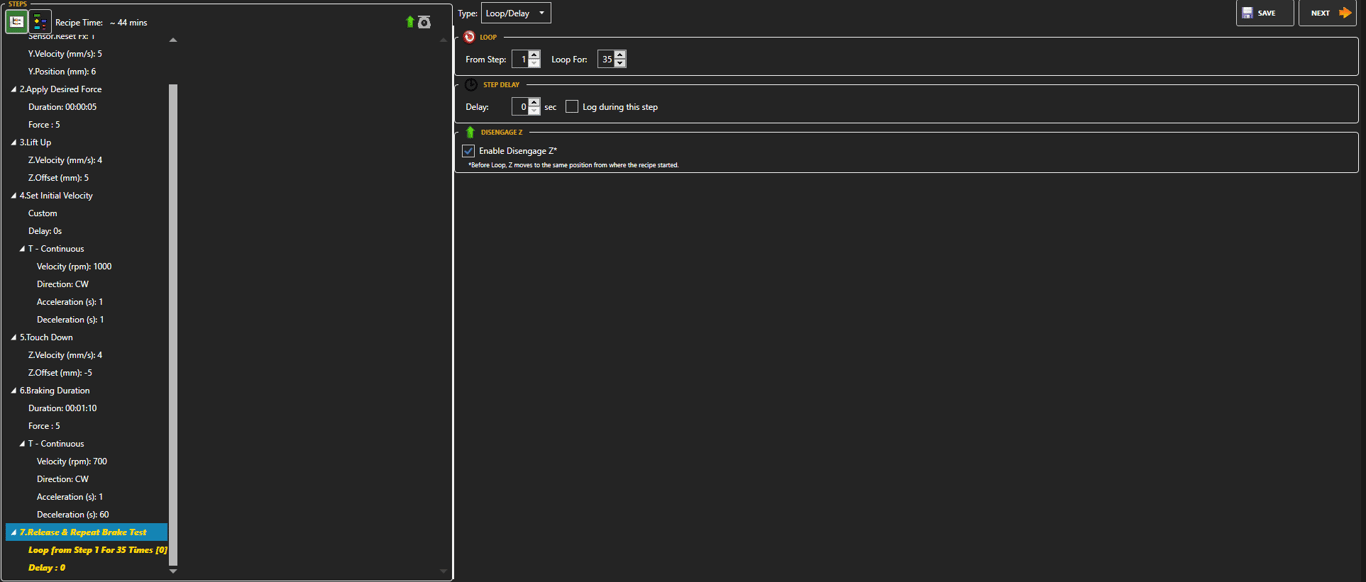Select the 3.Lift Up step

pyautogui.click(x=35, y=143)
